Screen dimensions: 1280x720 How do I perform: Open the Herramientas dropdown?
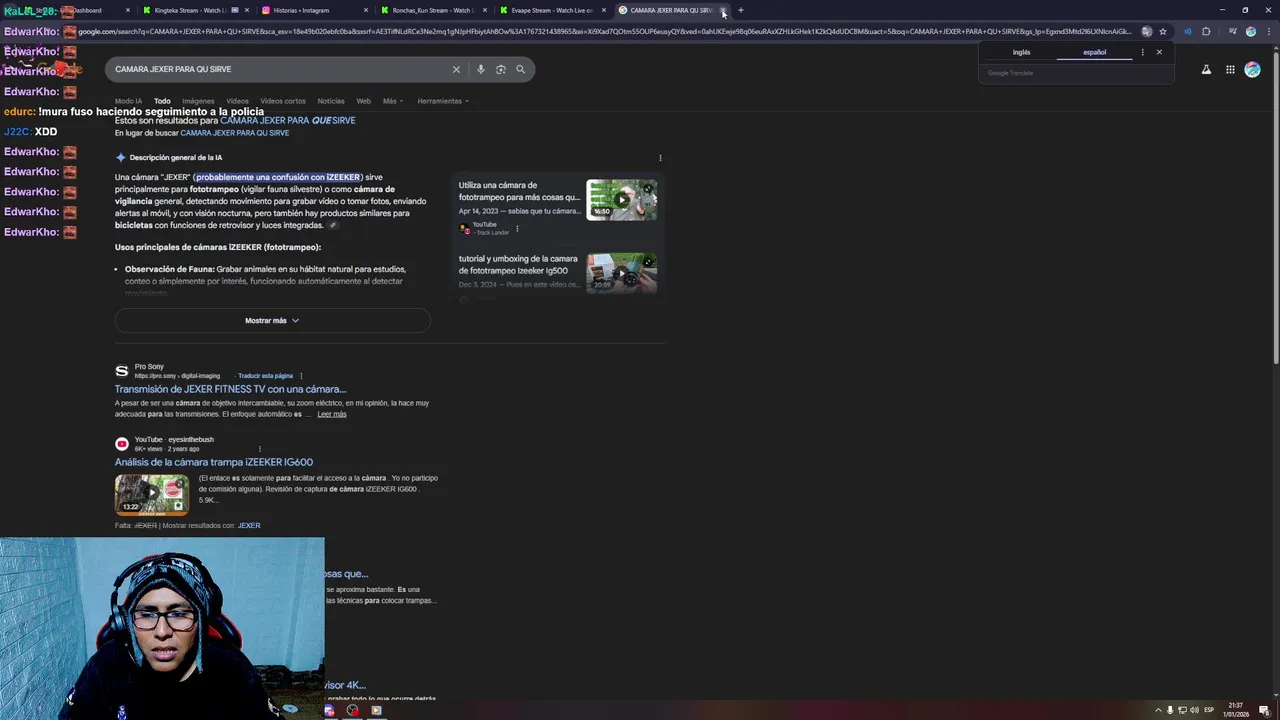(443, 101)
